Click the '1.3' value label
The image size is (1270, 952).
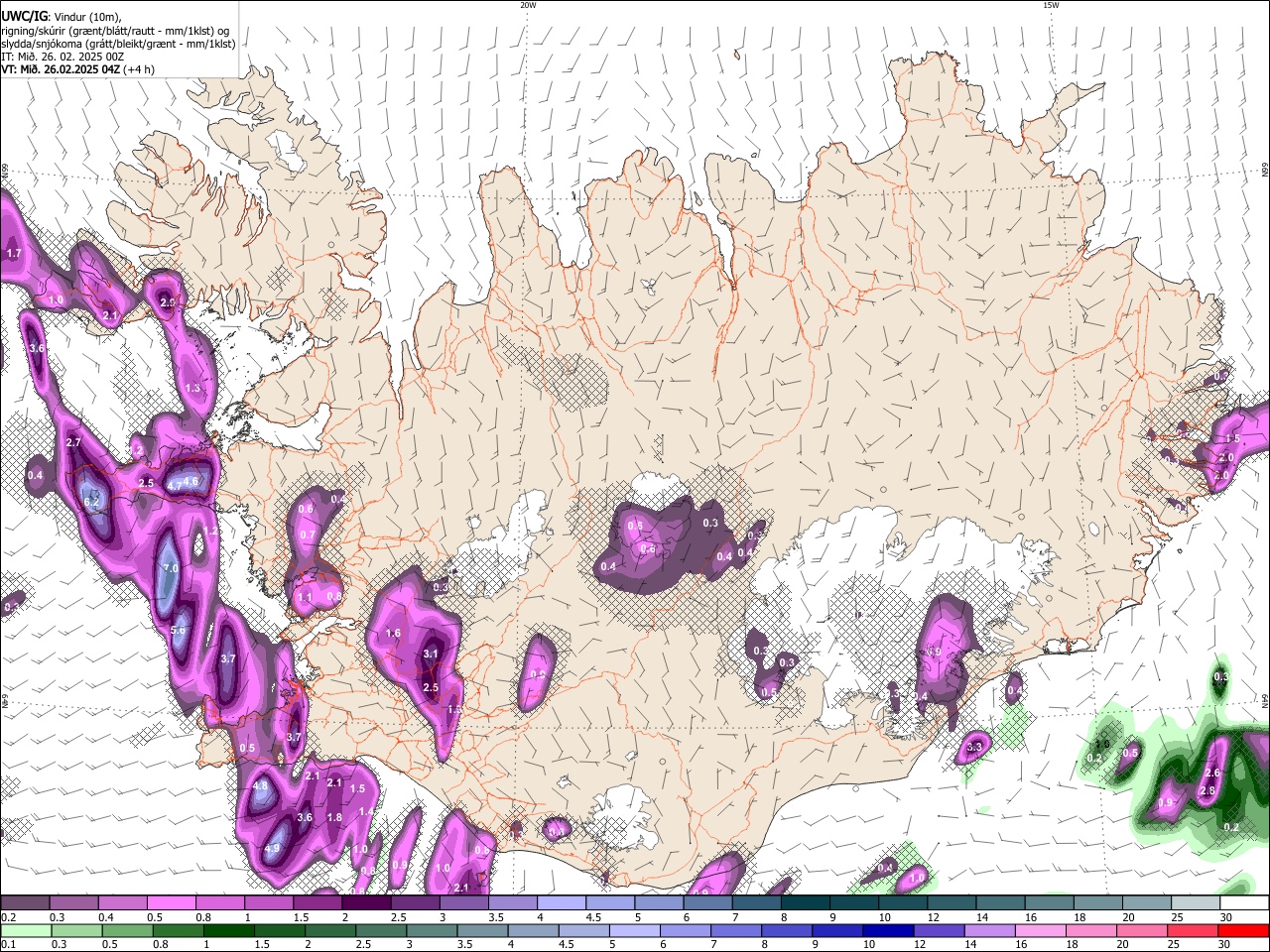pos(192,388)
